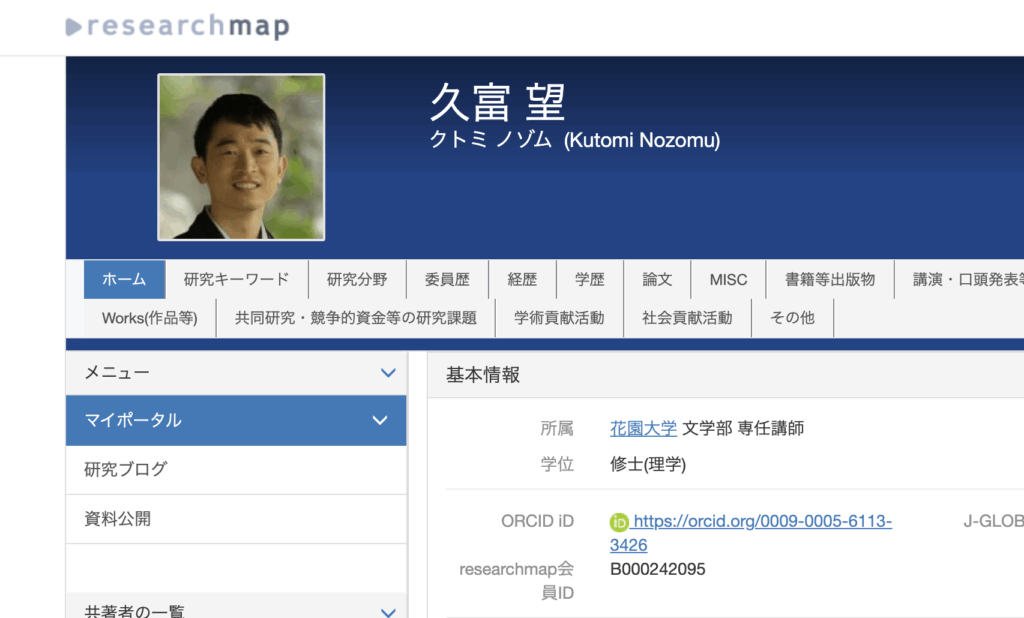Open the 書籍等出版物 tab
The width and height of the screenshot is (1024, 618).
829,280
